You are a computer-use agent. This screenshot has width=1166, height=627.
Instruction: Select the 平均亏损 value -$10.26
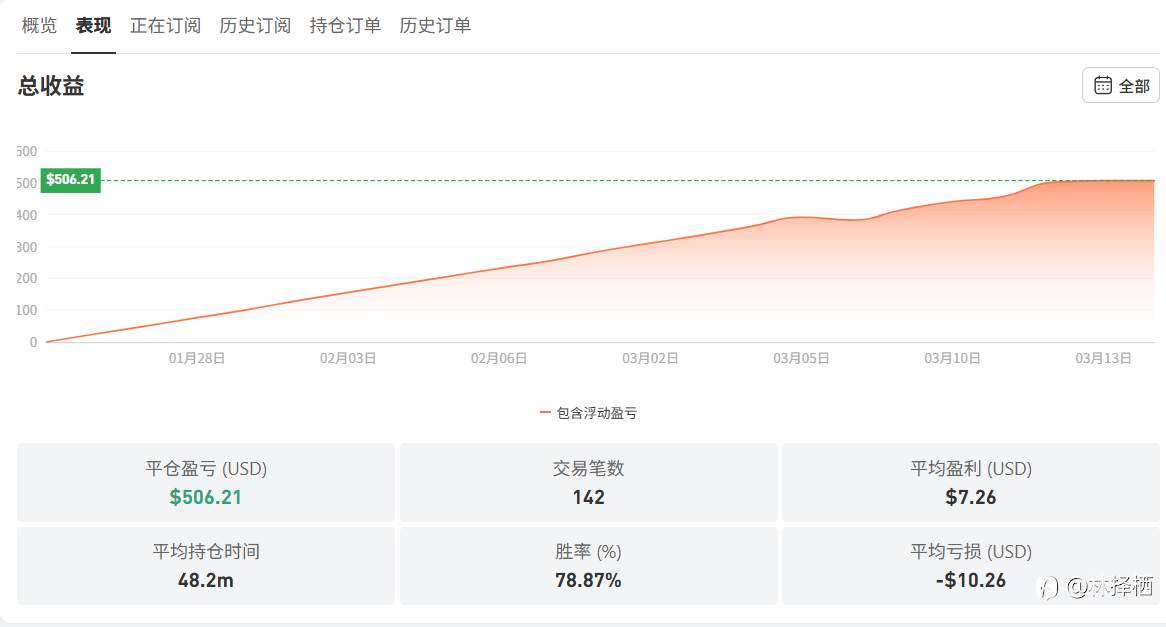tap(970, 580)
